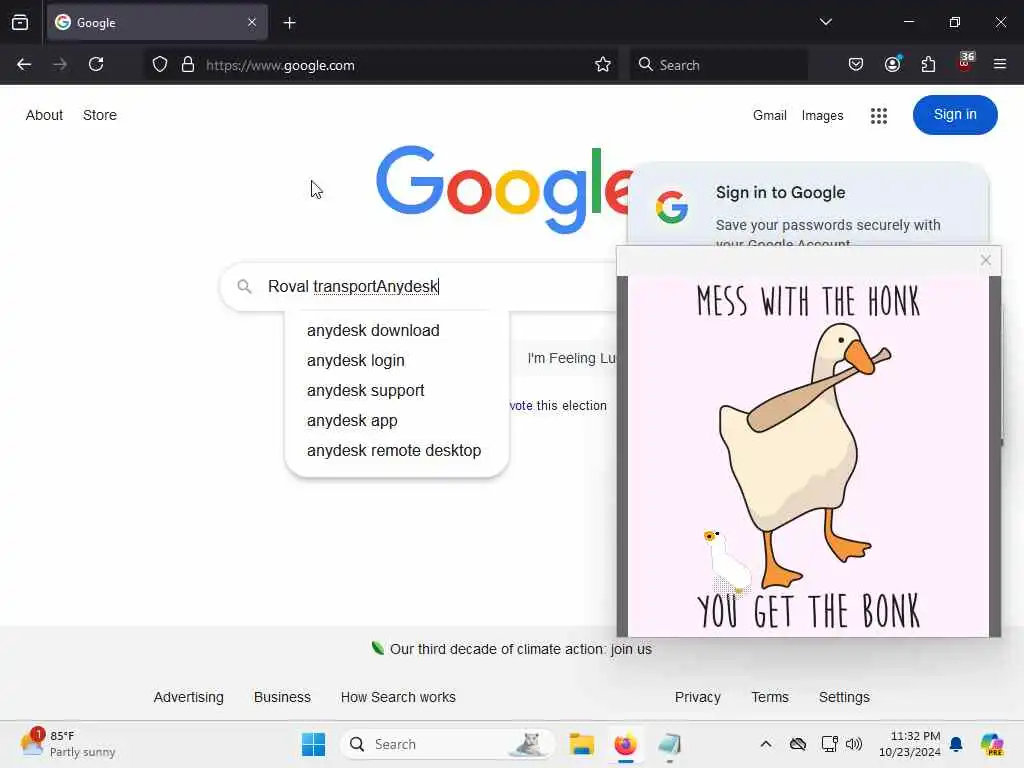List all tabs dropdown arrow
The image size is (1024, 768).
coord(825,22)
